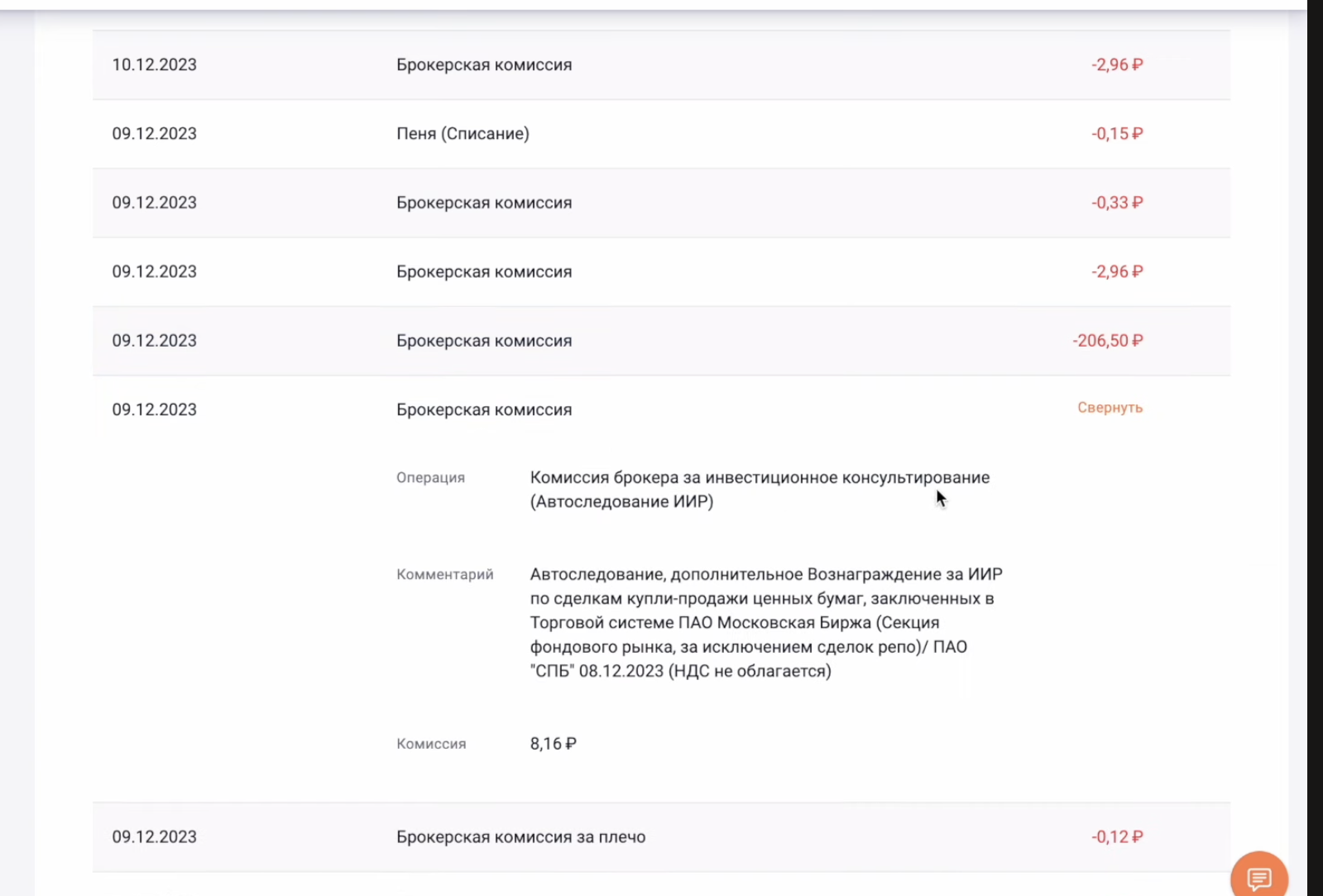
Task: Collapse details via the Свернуть link
Action: click(x=1110, y=408)
